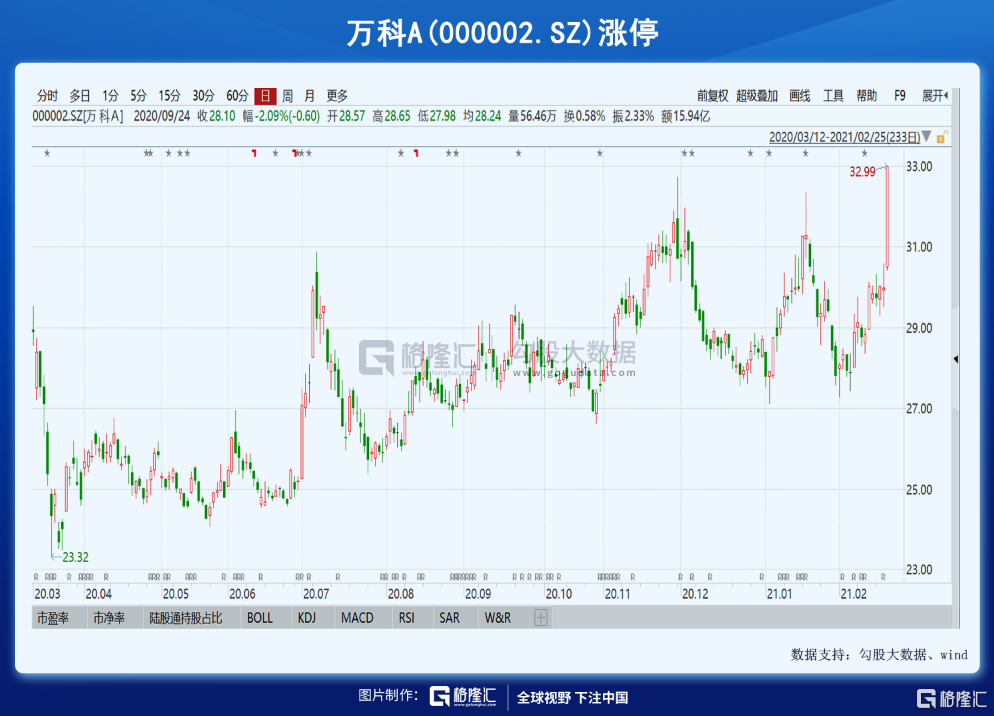This screenshot has width=994, height=716.
Task: Click the volume 量56.46万 value
Action: 532,116
